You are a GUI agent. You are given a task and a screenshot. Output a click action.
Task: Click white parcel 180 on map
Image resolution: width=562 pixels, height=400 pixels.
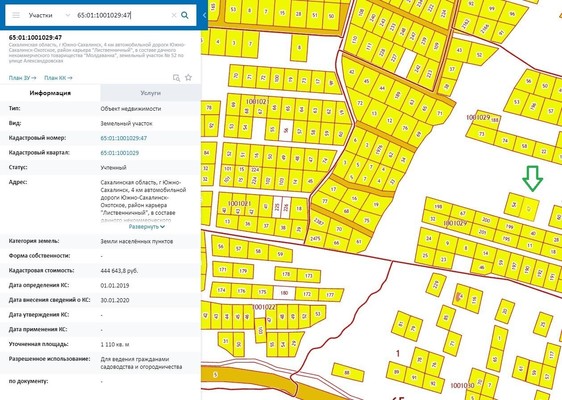pyautogui.click(x=284, y=293)
